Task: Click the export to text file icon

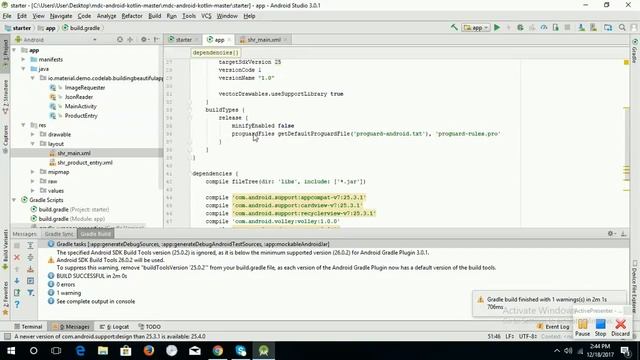Action: tap(17, 293)
